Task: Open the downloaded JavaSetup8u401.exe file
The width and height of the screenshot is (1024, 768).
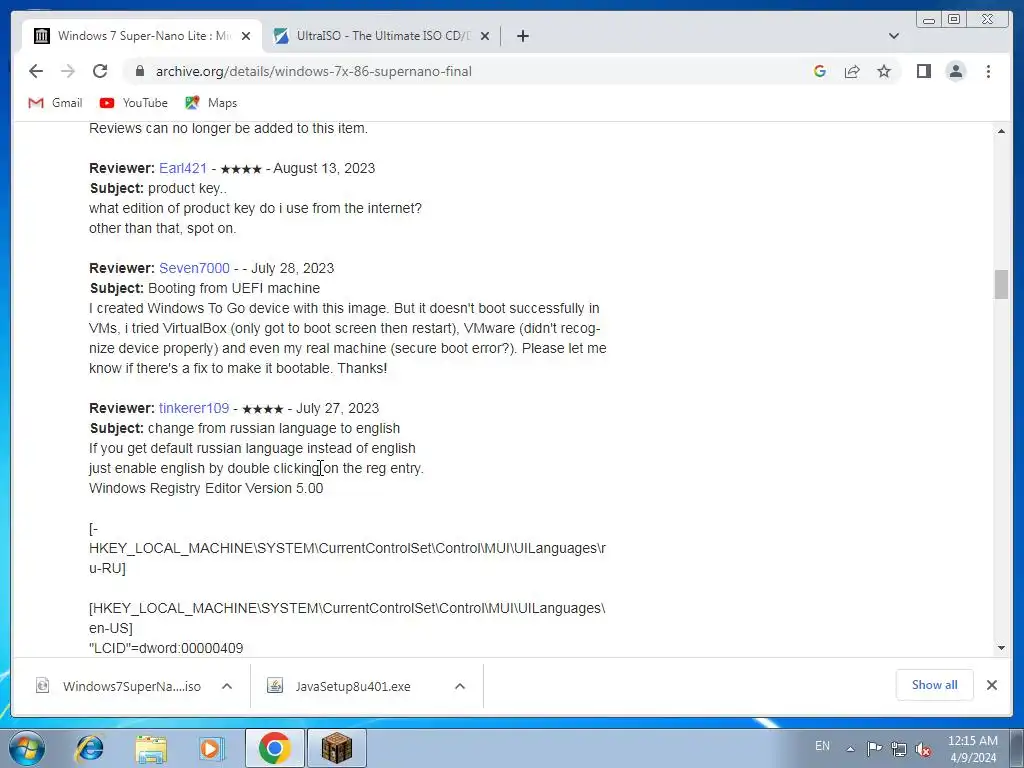Action: pos(338,686)
